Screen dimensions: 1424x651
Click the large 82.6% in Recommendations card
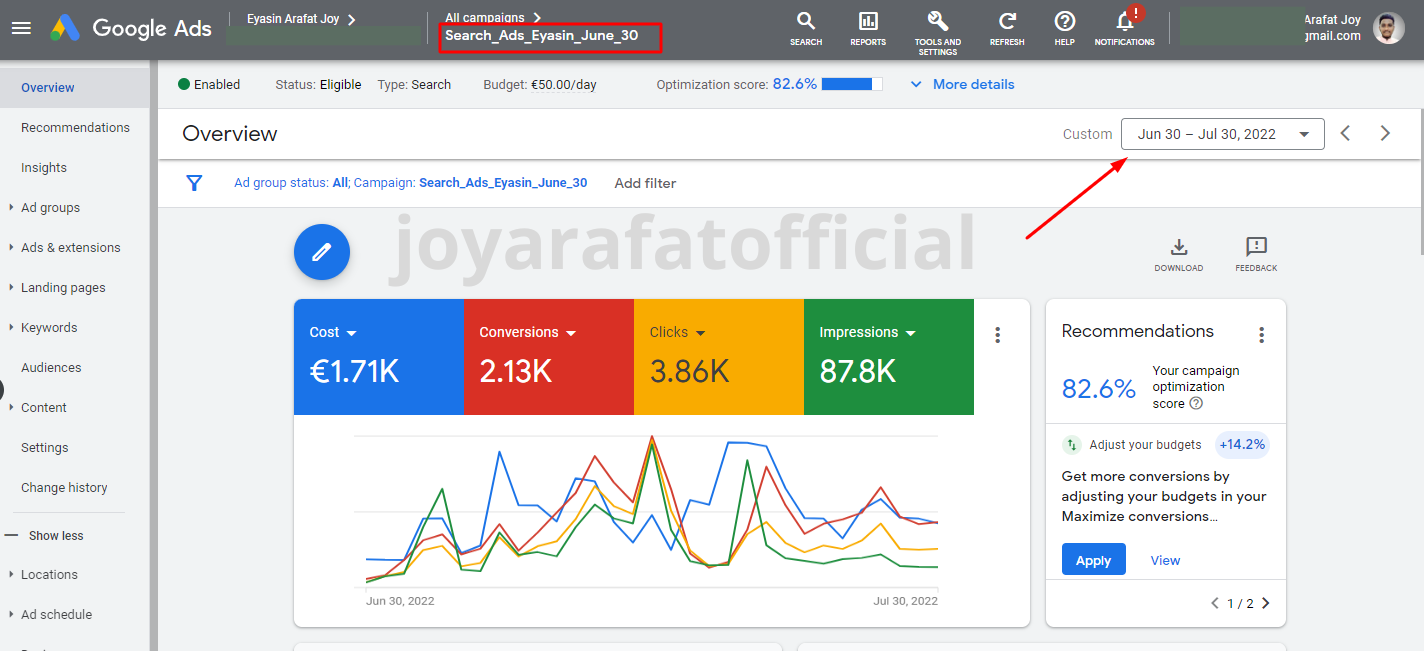(x=1098, y=388)
